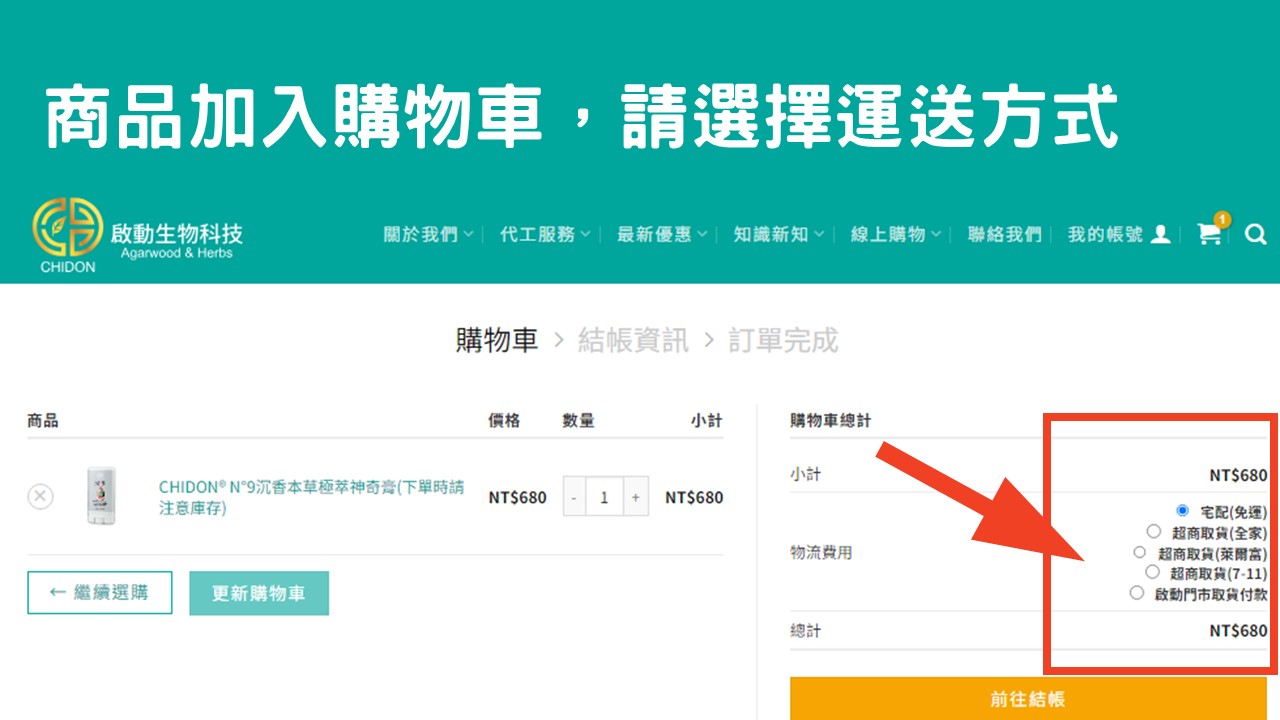Open the 聯絡我們 menu item

point(1005,234)
